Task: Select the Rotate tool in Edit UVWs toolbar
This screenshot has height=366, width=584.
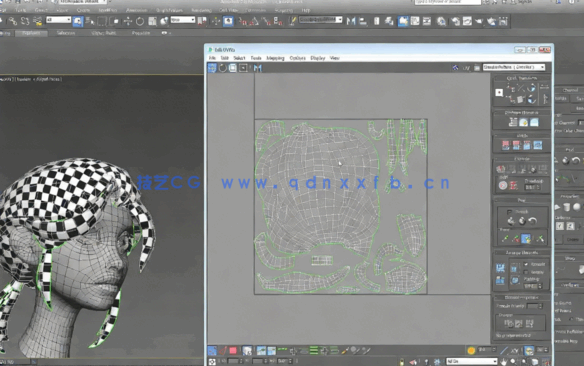Action: tap(222, 68)
